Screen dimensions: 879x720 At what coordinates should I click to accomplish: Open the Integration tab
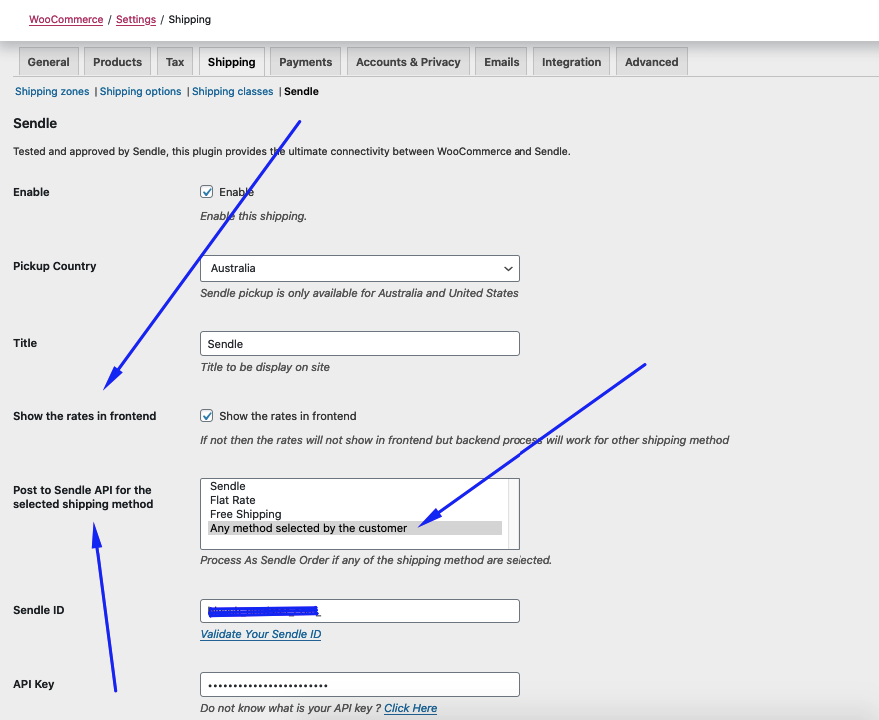coord(571,62)
